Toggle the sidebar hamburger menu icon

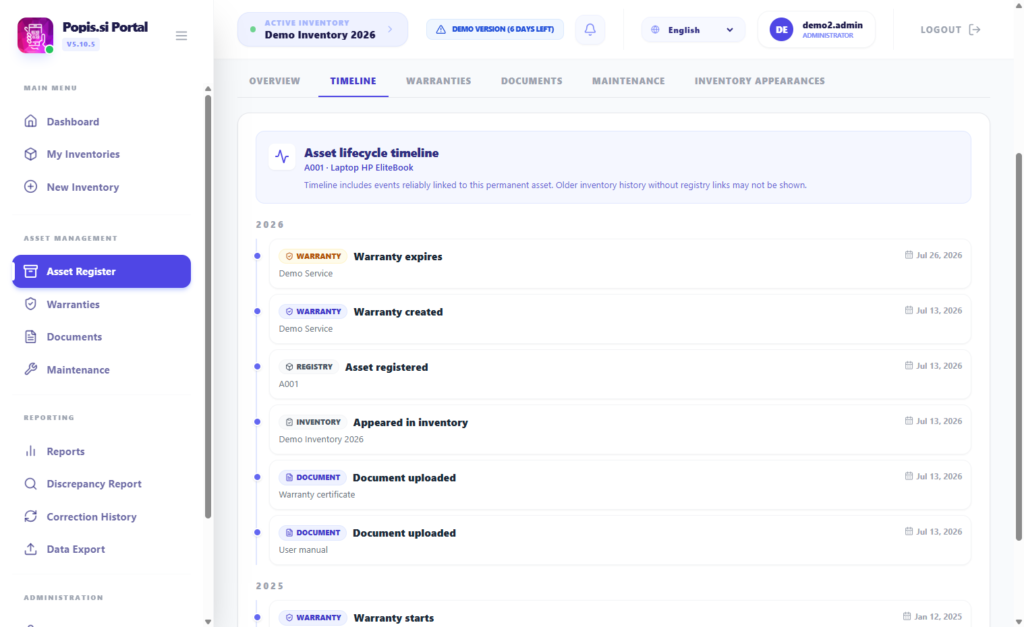pos(182,35)
